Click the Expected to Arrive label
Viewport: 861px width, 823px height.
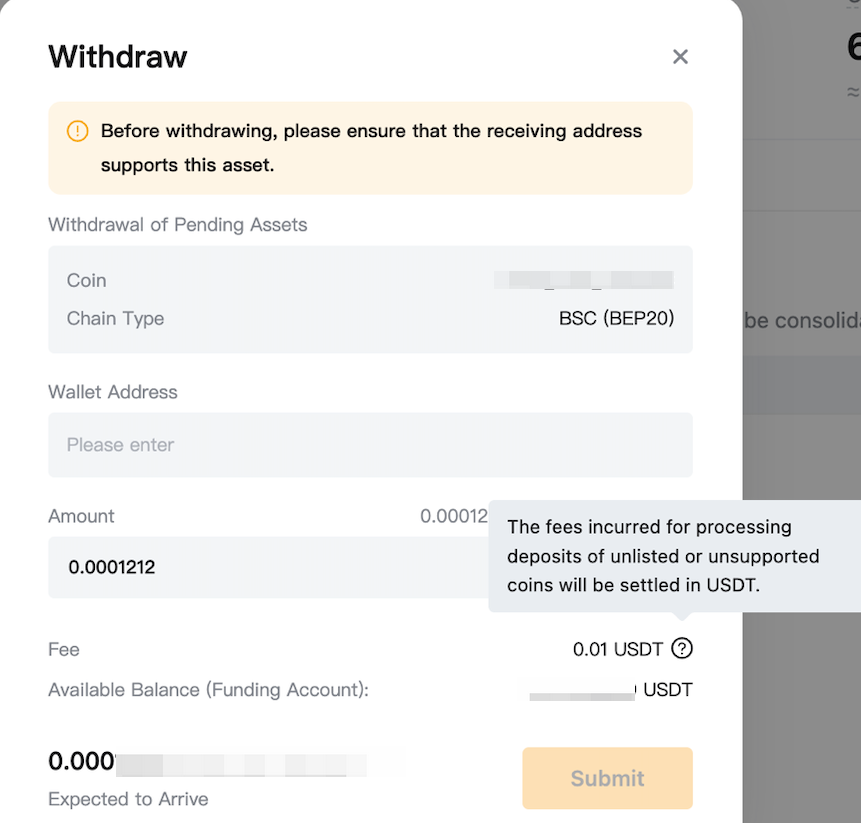pos(128,799)
